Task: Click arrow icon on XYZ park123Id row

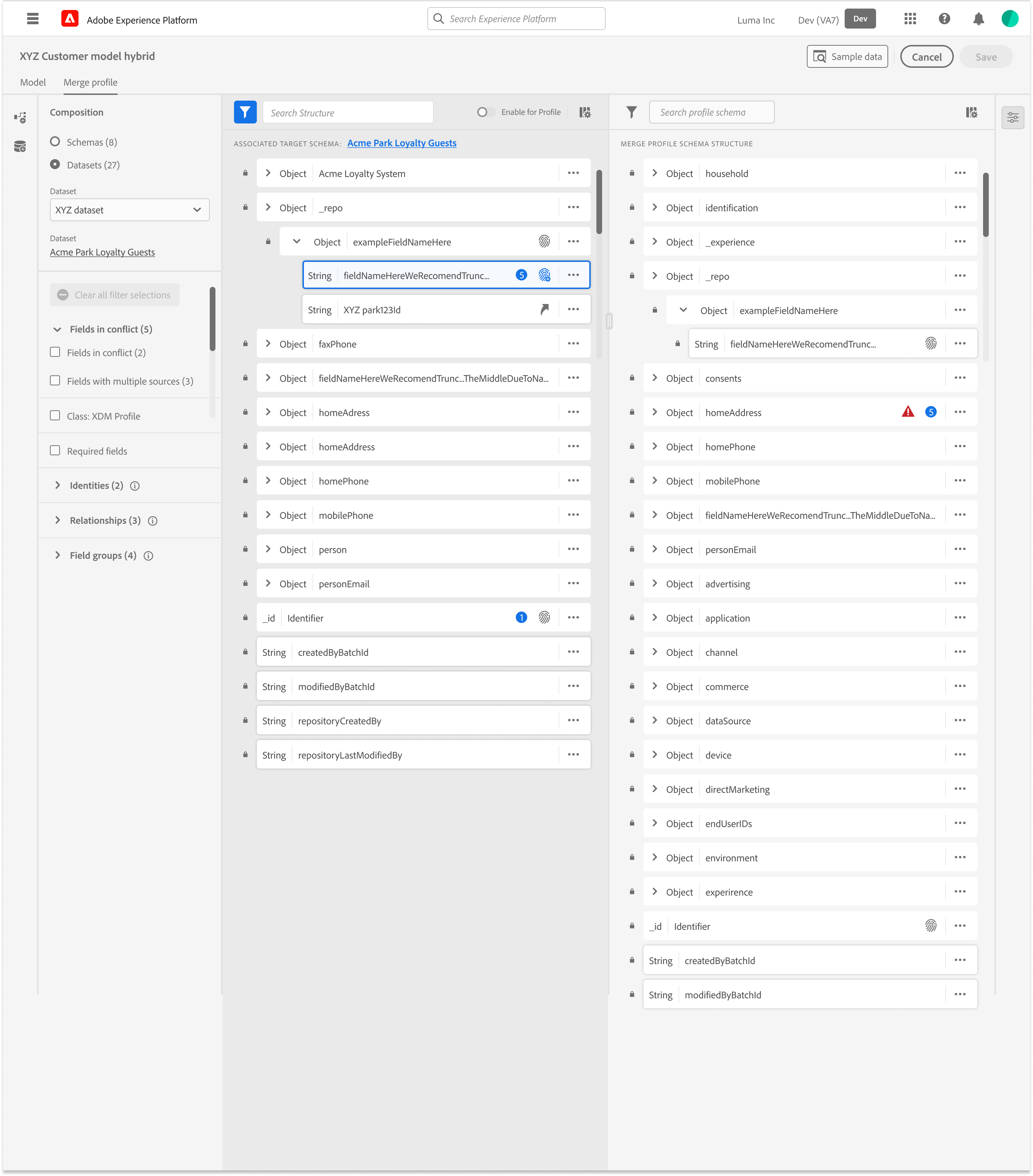Action: tap(544, 310)
